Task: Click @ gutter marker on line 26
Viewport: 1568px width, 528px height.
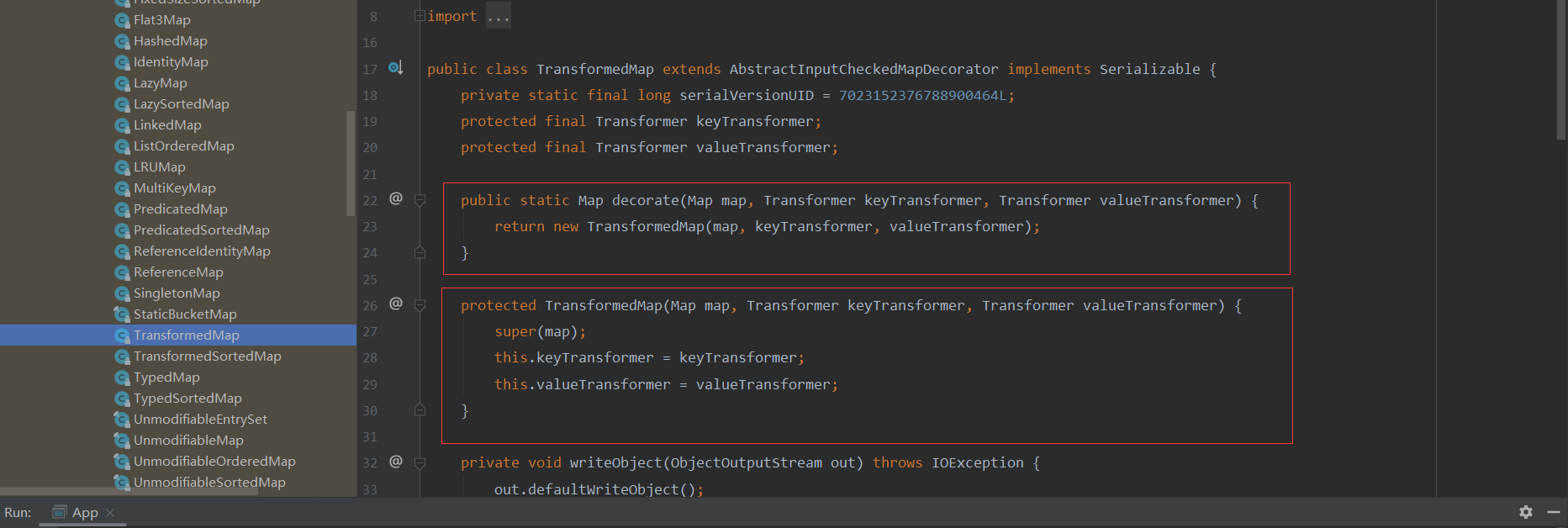Action: pos(396,304)
